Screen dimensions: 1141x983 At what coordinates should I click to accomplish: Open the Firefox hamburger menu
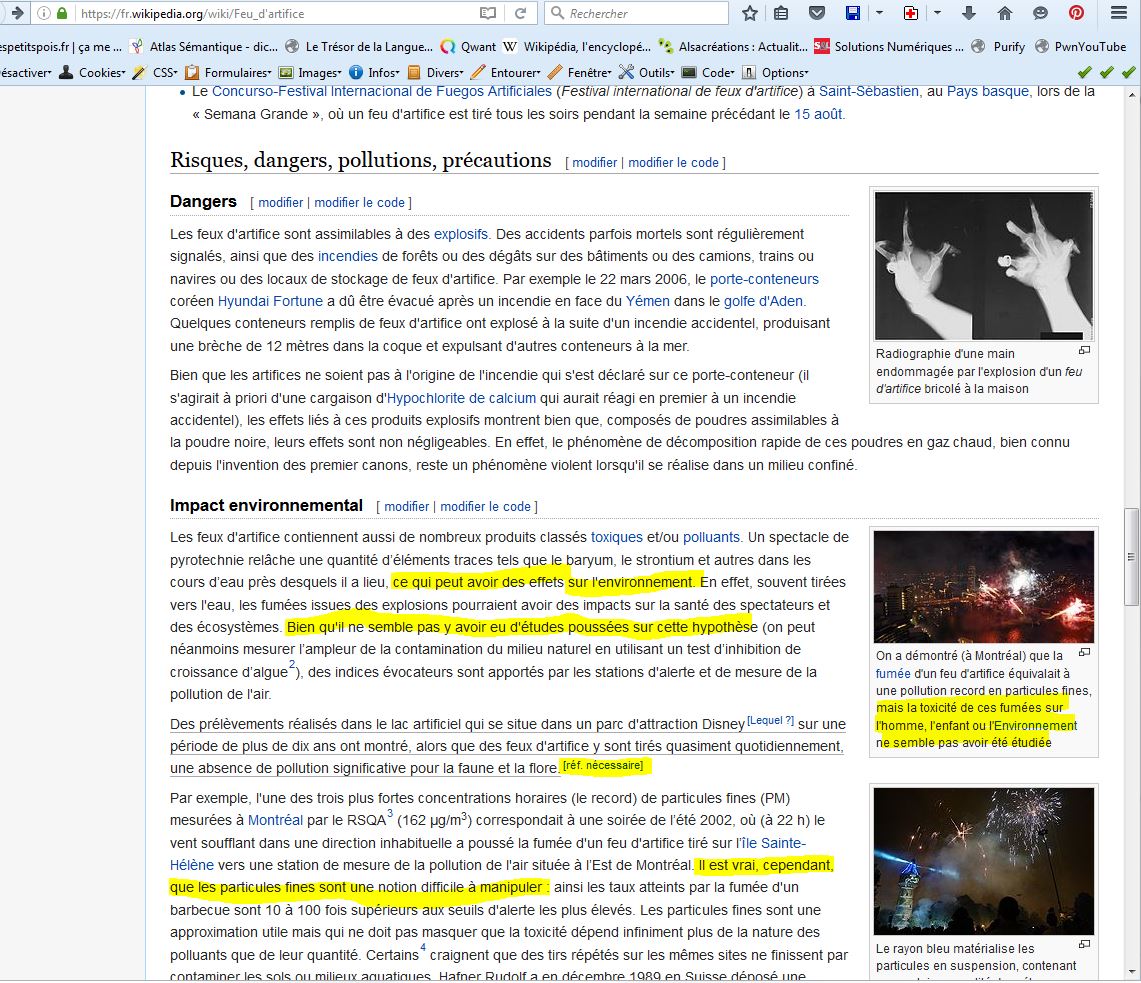1119,13
